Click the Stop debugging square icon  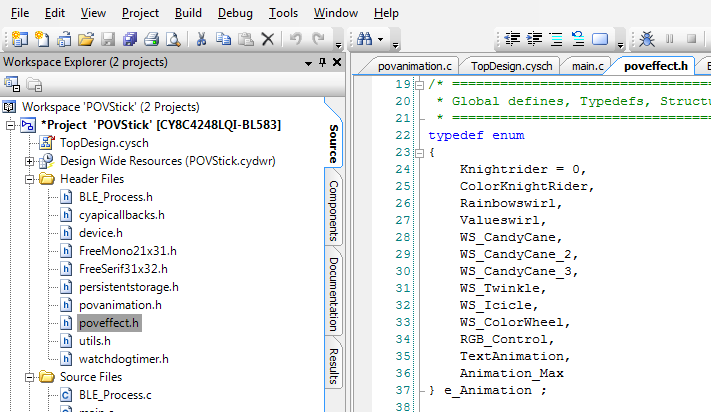(691, 39)
